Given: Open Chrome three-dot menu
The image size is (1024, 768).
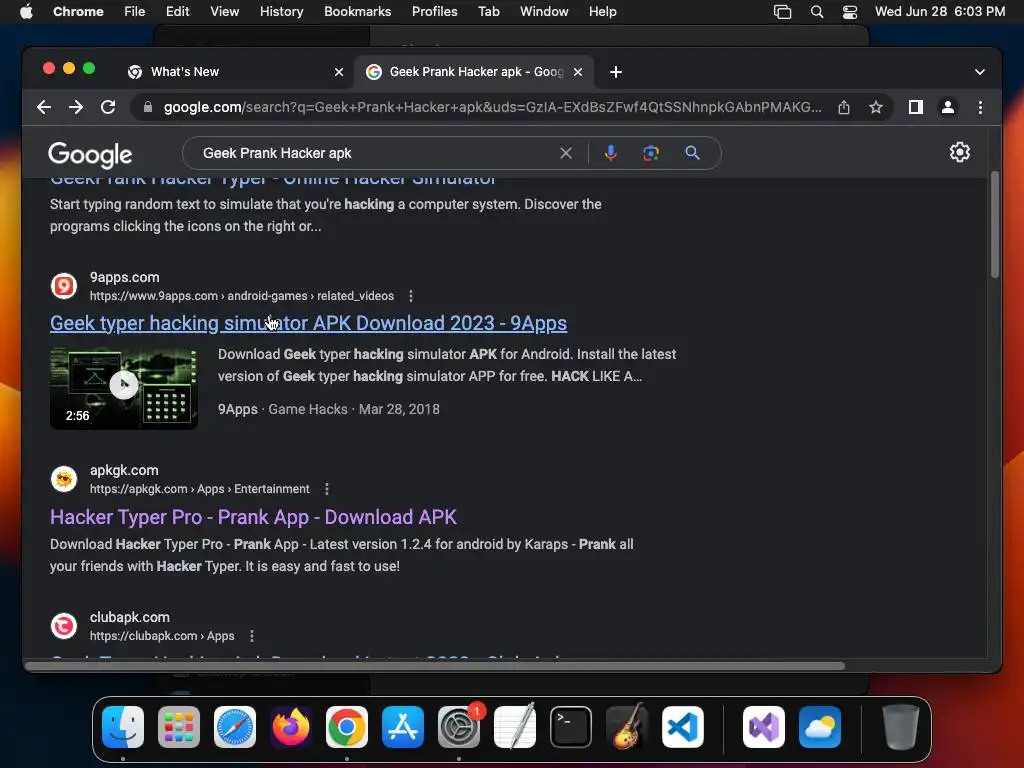Looking at the screenshot, I should 980,107.
